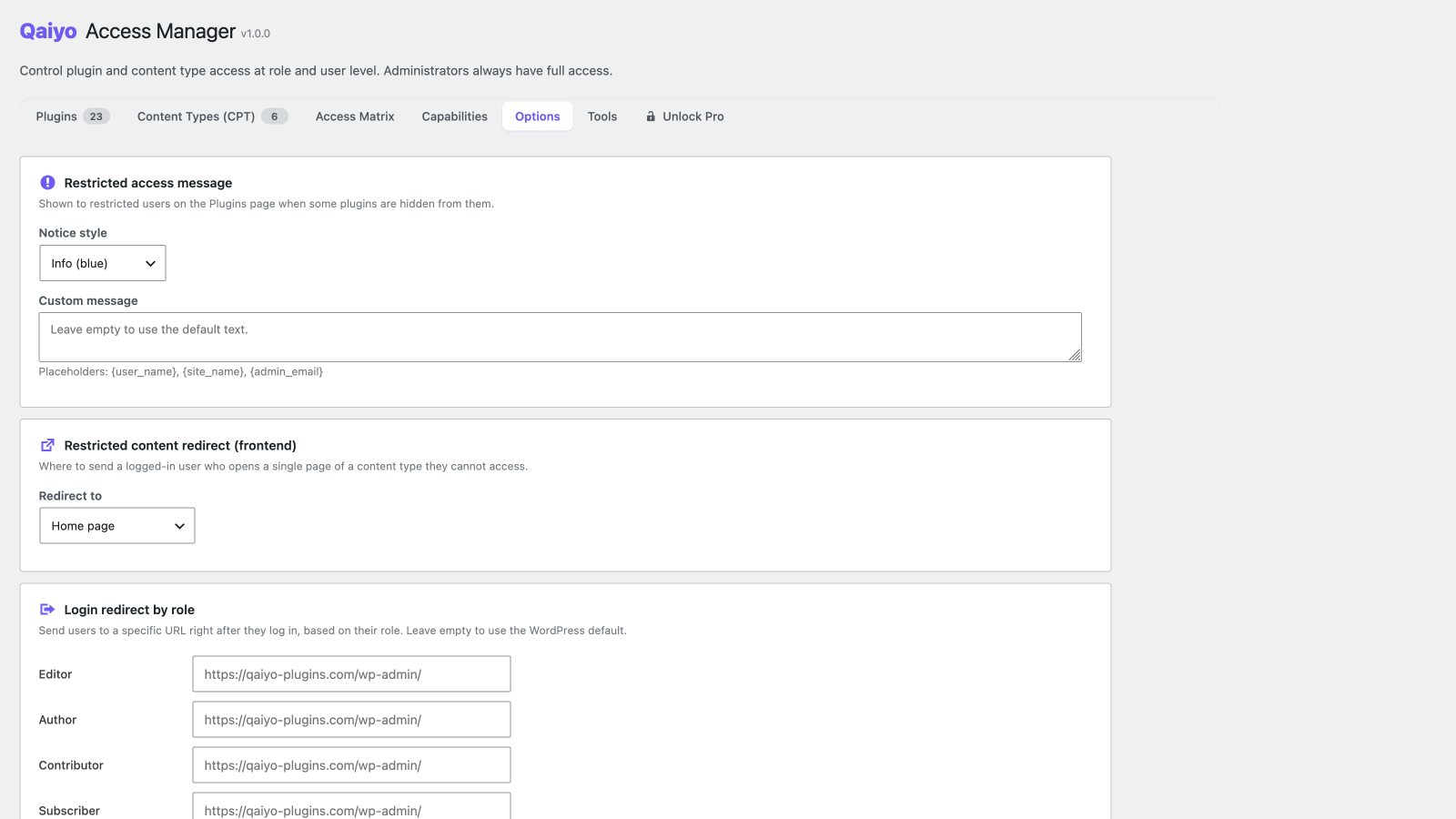The width and height of the screenshot is (1456, 819).
Task: Switch to Content Types (CPT) tab
Action: pos(212,116)
